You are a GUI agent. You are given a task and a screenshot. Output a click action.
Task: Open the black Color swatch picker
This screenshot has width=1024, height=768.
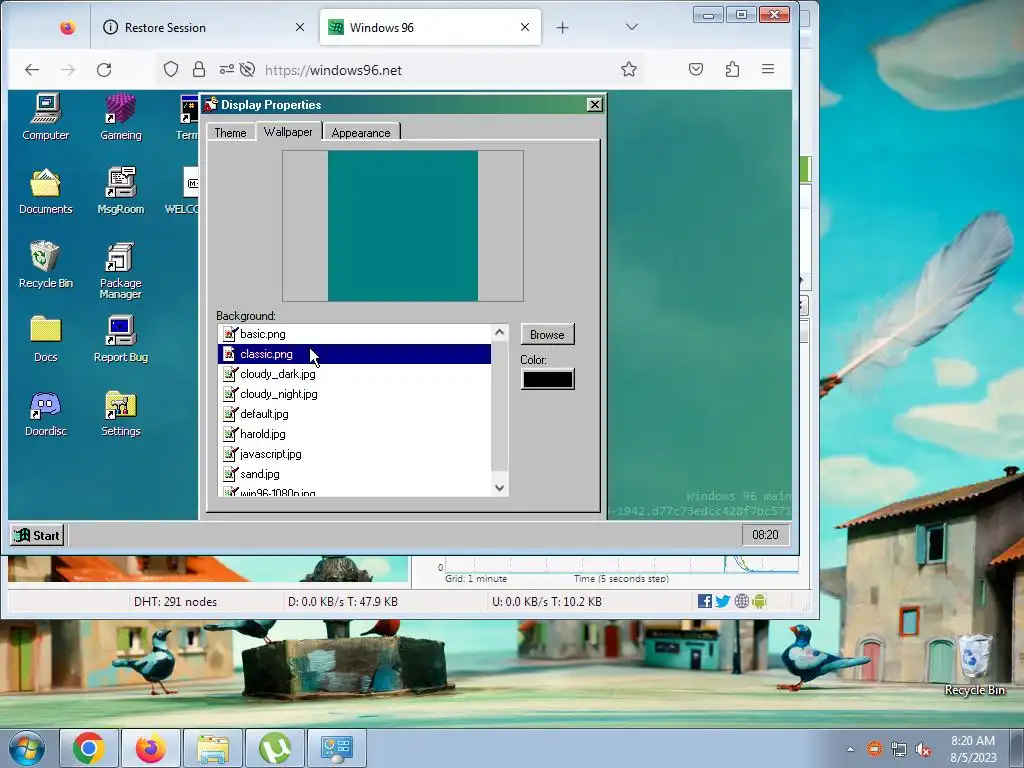(x=548, y=379)
